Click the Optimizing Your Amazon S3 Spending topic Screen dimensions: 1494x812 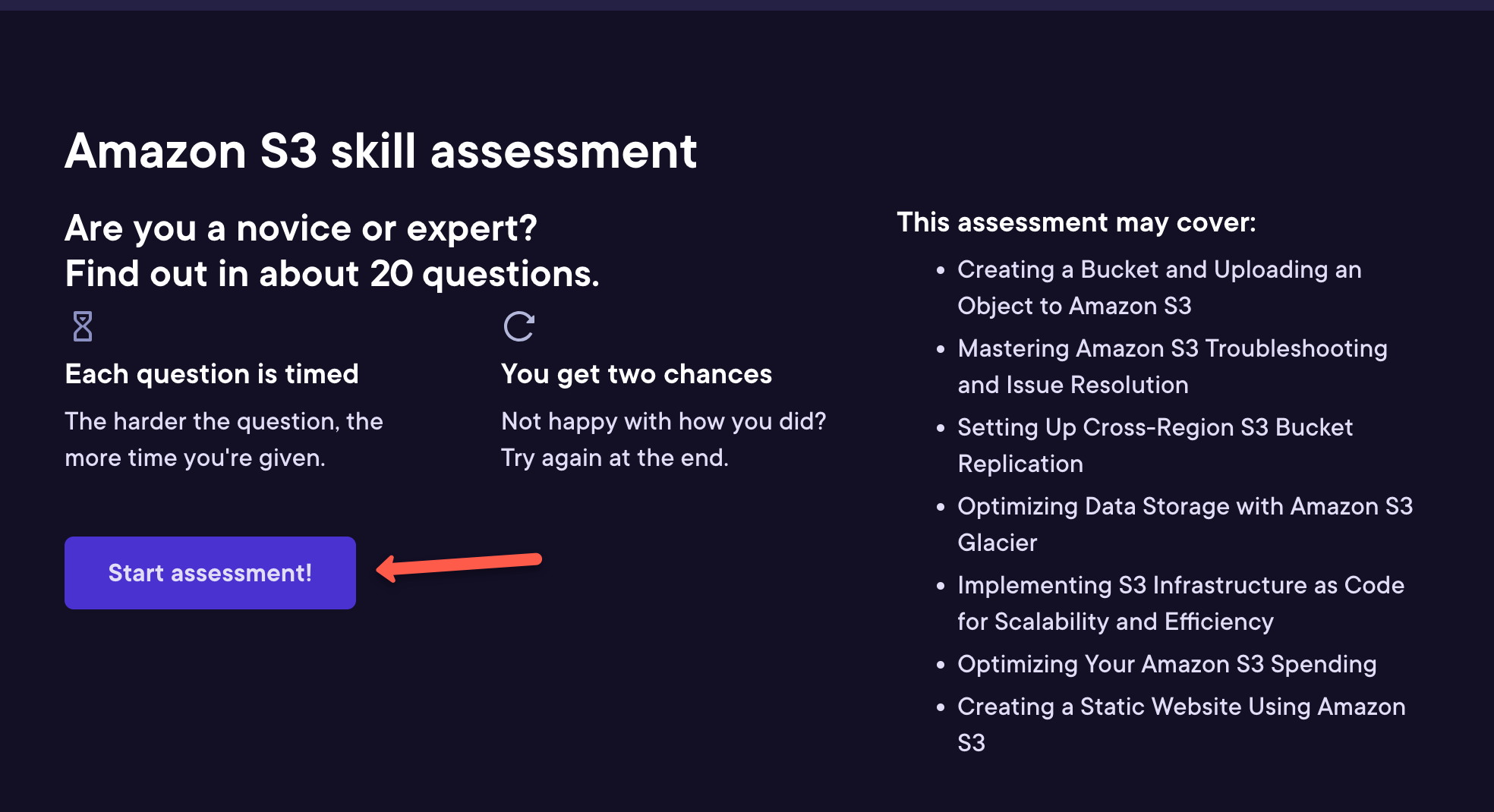pyautogui.click(x=1167, y=664)
